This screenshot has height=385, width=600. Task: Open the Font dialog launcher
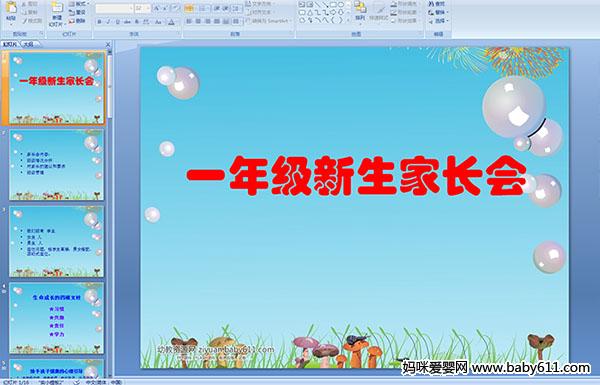tap(179, 34)
